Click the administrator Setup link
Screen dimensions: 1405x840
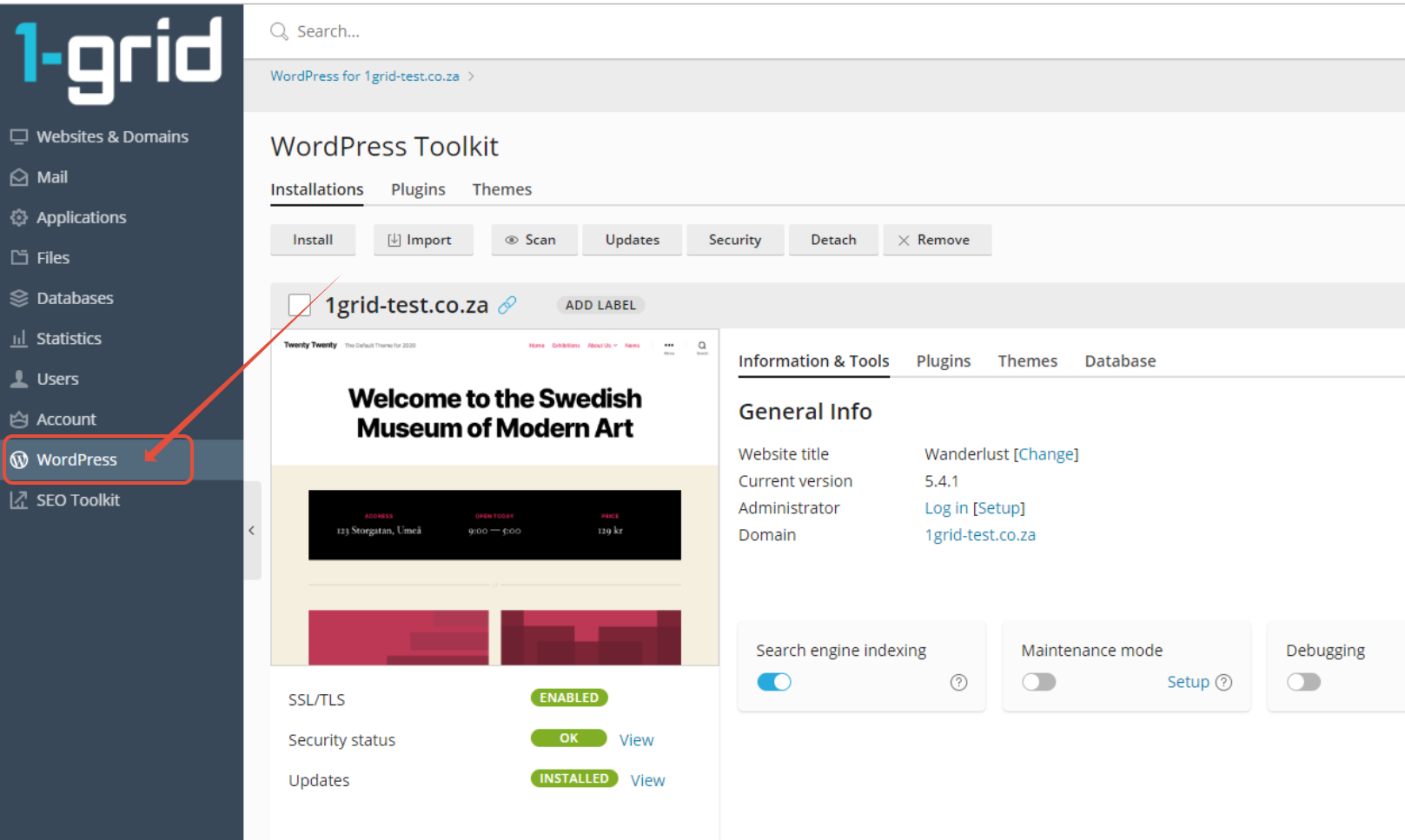point(999,508)
